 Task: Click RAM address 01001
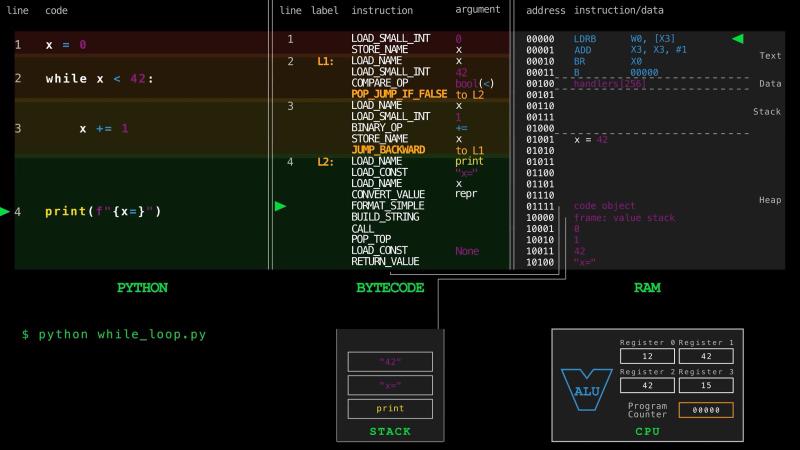(x=540, y=139)
